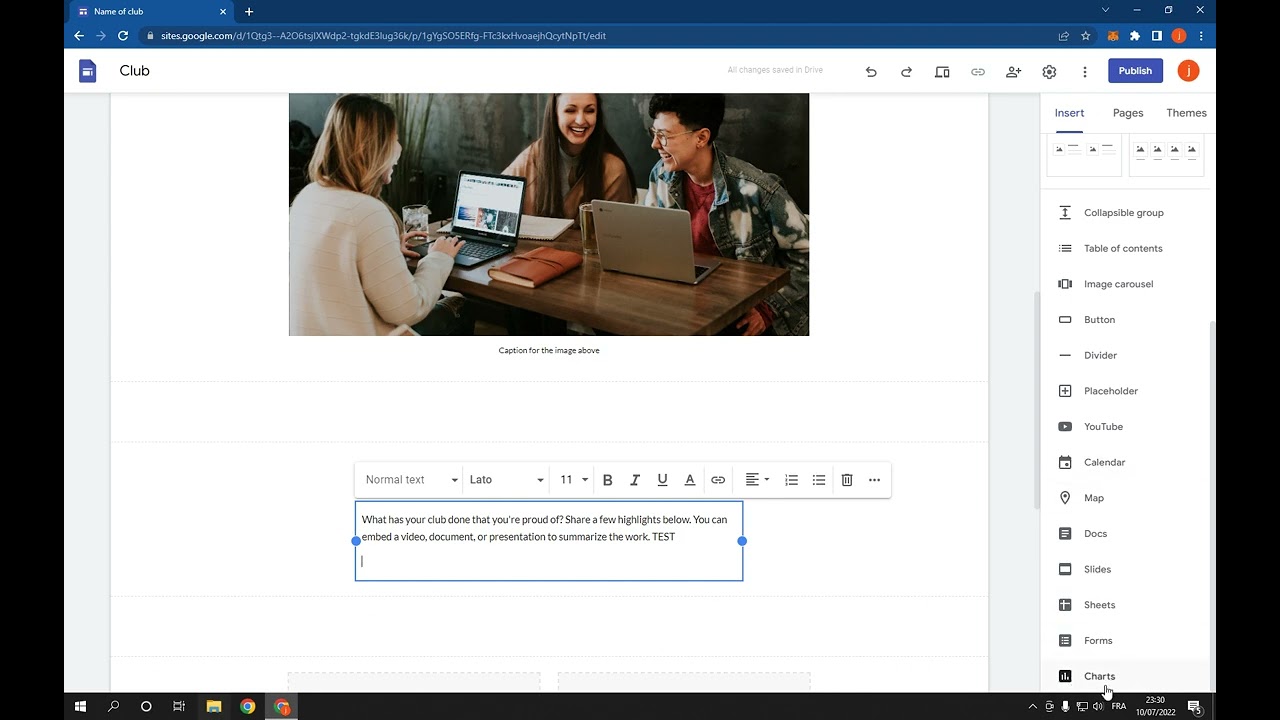Click the Undo arrow icon
The image size is (1280, 720).
(x=871, y=71)
